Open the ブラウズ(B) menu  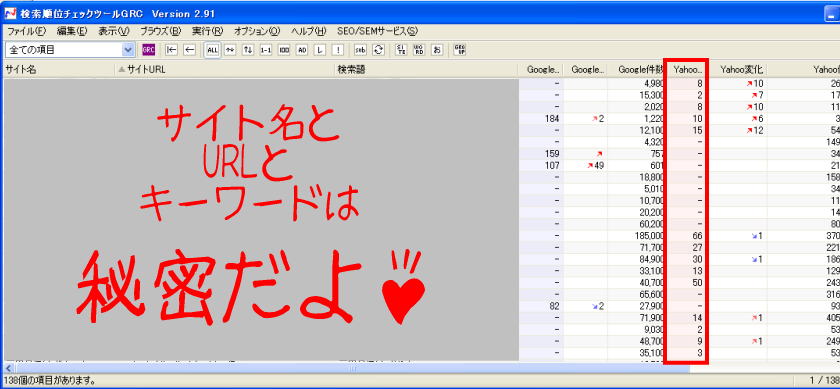(161, 31)
